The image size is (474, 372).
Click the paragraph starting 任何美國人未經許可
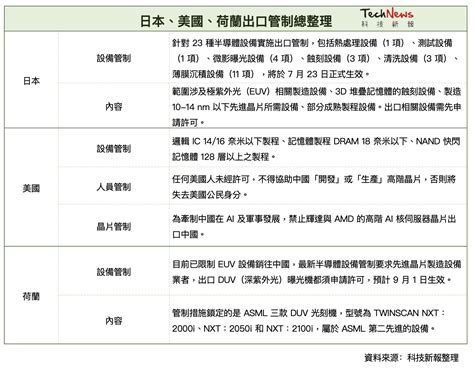click(x=314, y=187)
